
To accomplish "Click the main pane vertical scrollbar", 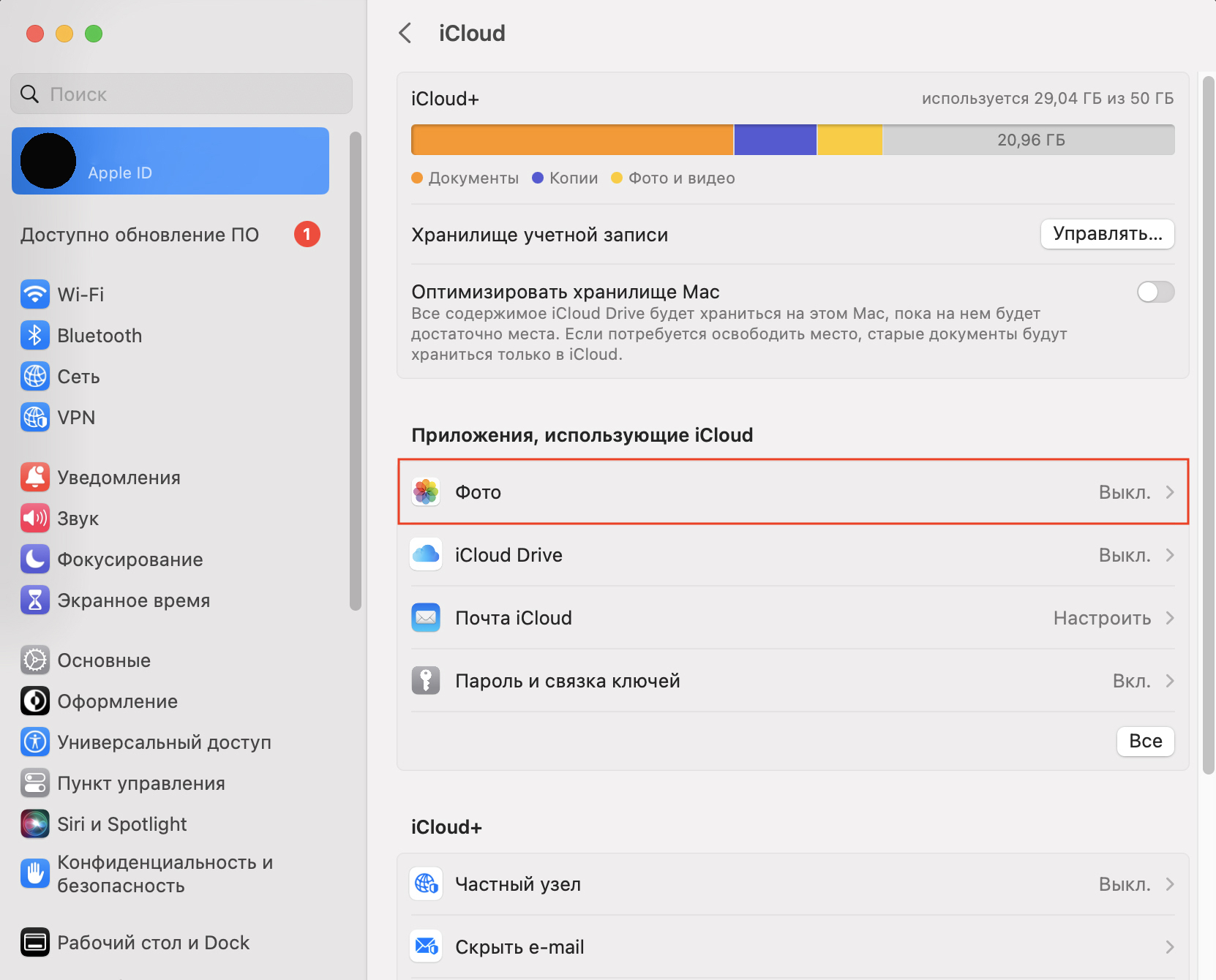I will coord(1209,424).
